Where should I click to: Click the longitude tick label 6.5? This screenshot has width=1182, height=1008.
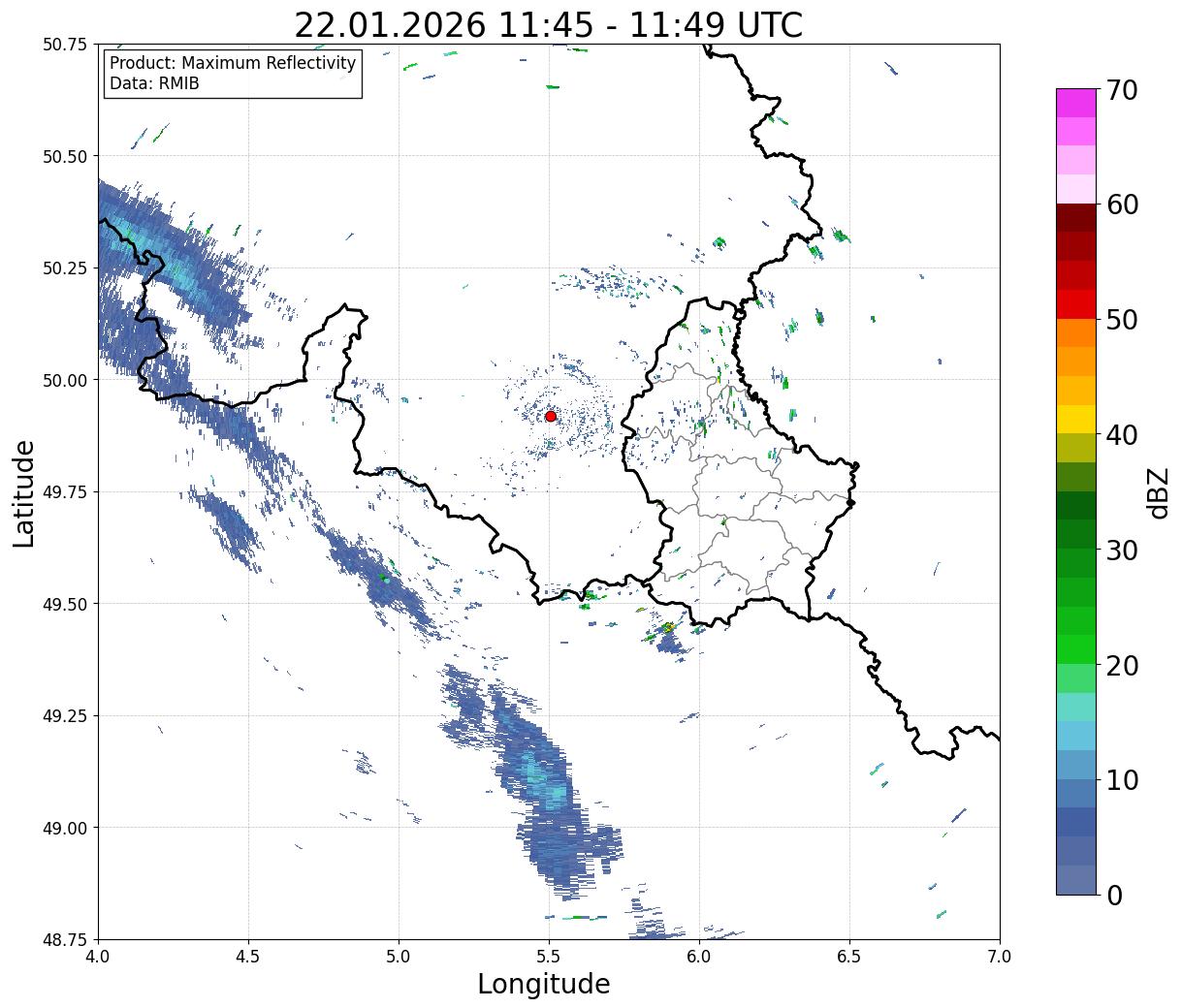tap(849, 957)
